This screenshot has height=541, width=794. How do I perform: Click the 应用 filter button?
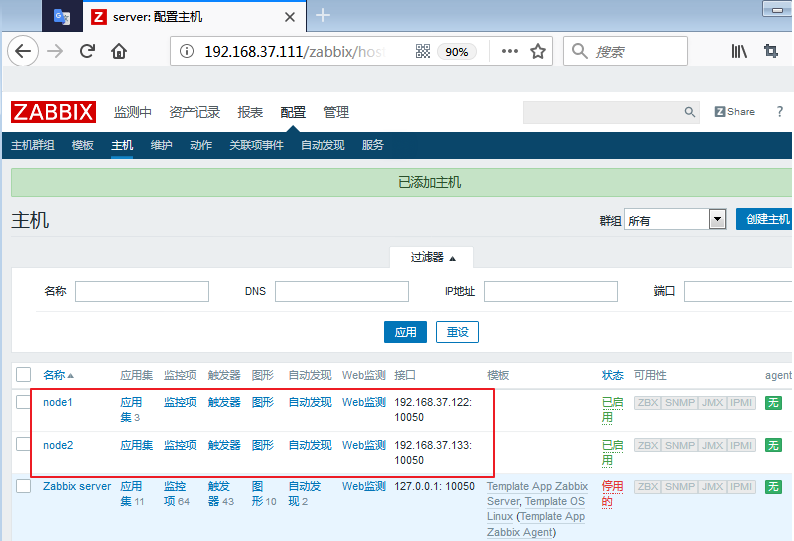tap(405, 332)
